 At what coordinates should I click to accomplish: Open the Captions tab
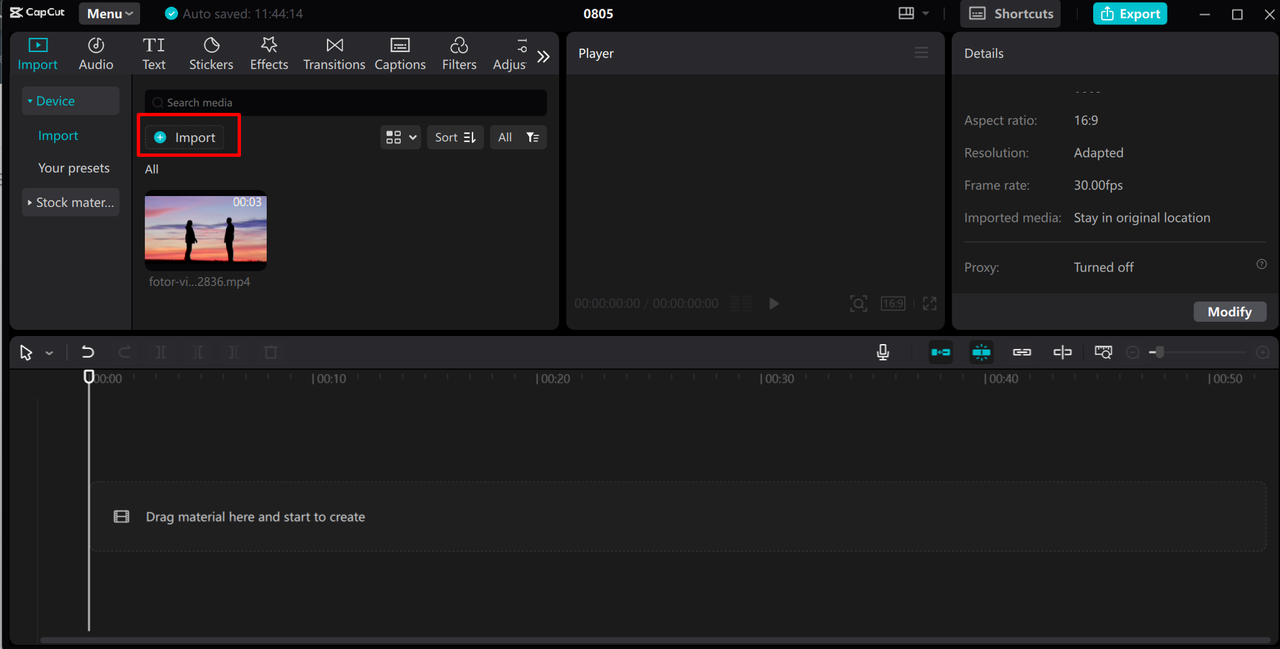point(400,54)
